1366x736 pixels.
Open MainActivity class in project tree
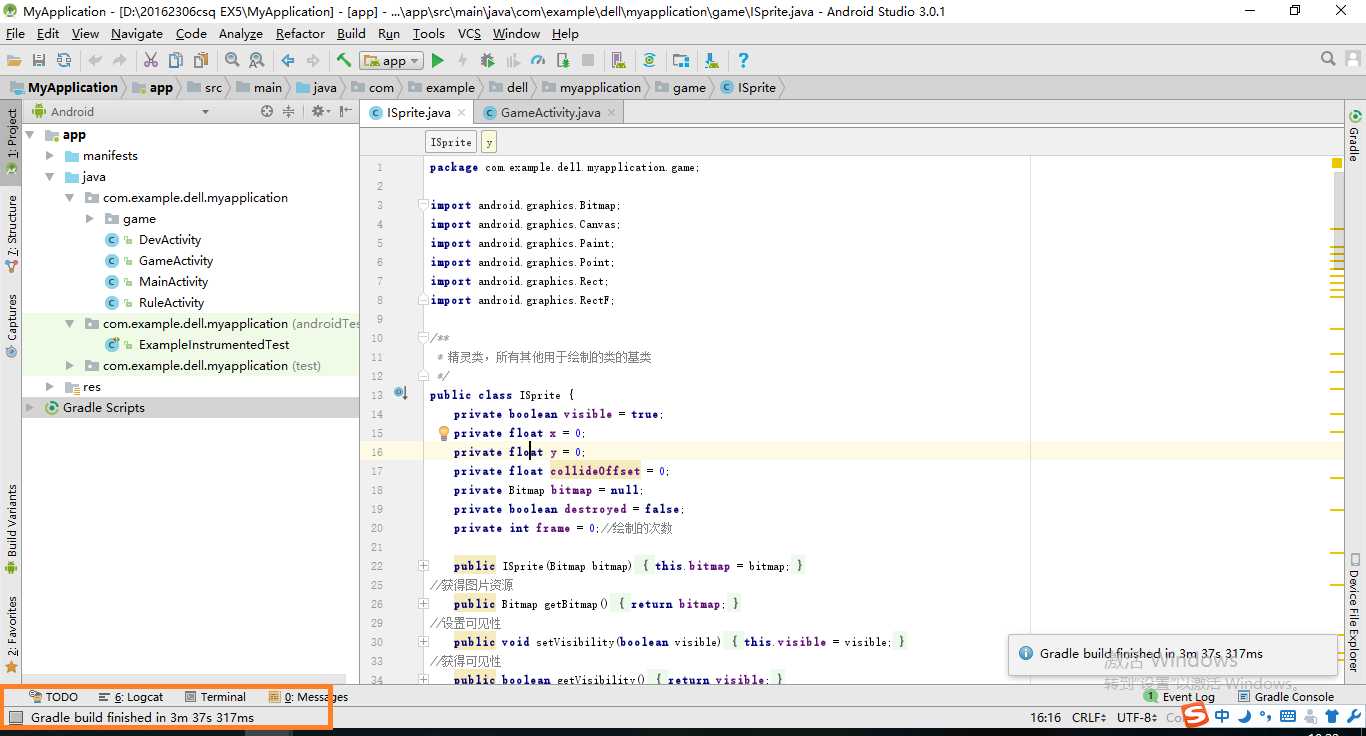[x=173, y=282]
